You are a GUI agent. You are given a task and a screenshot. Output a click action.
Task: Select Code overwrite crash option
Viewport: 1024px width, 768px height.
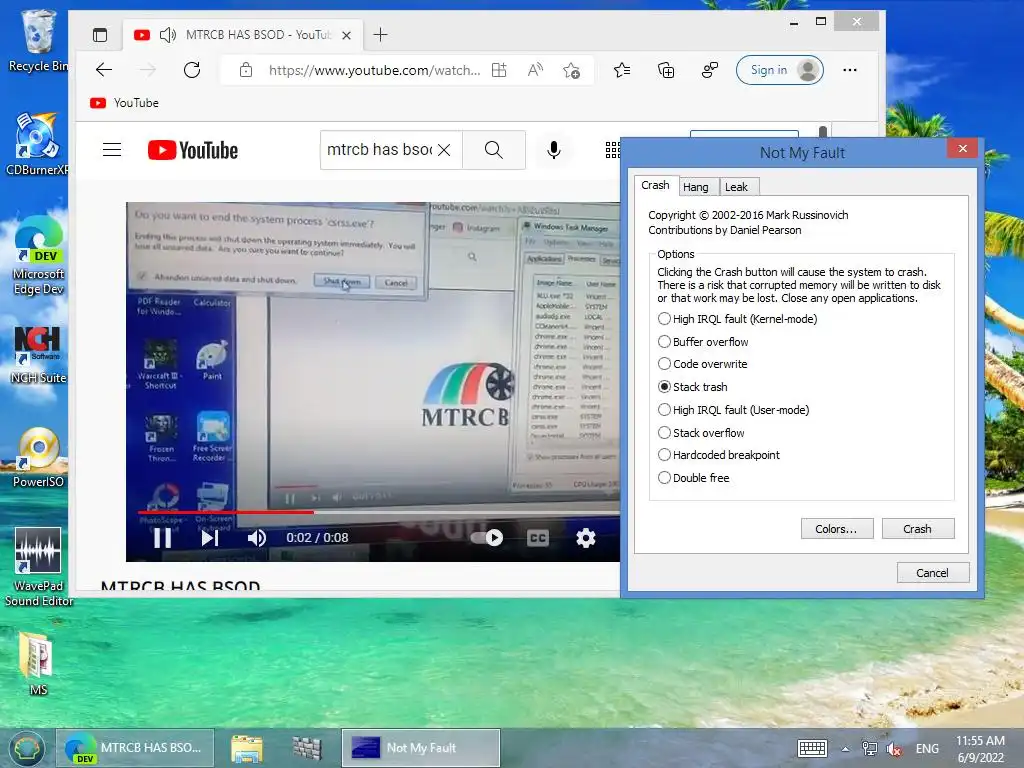[x=703, y=364]
